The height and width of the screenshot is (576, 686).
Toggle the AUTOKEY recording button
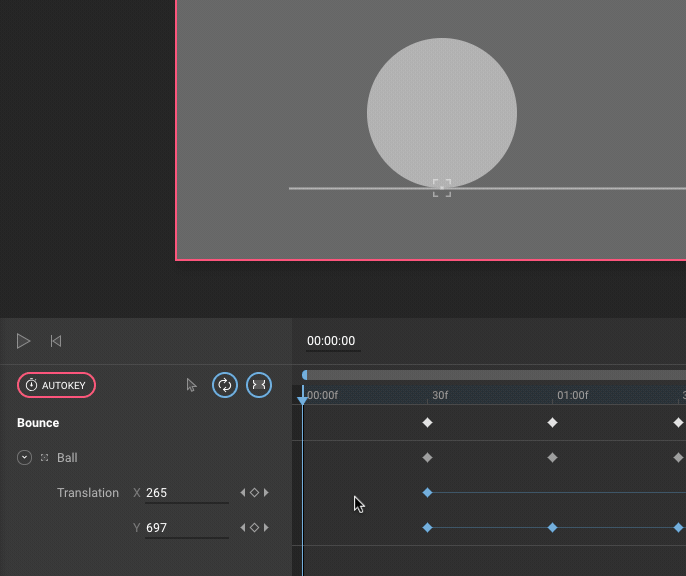click(x=56, y=385)
